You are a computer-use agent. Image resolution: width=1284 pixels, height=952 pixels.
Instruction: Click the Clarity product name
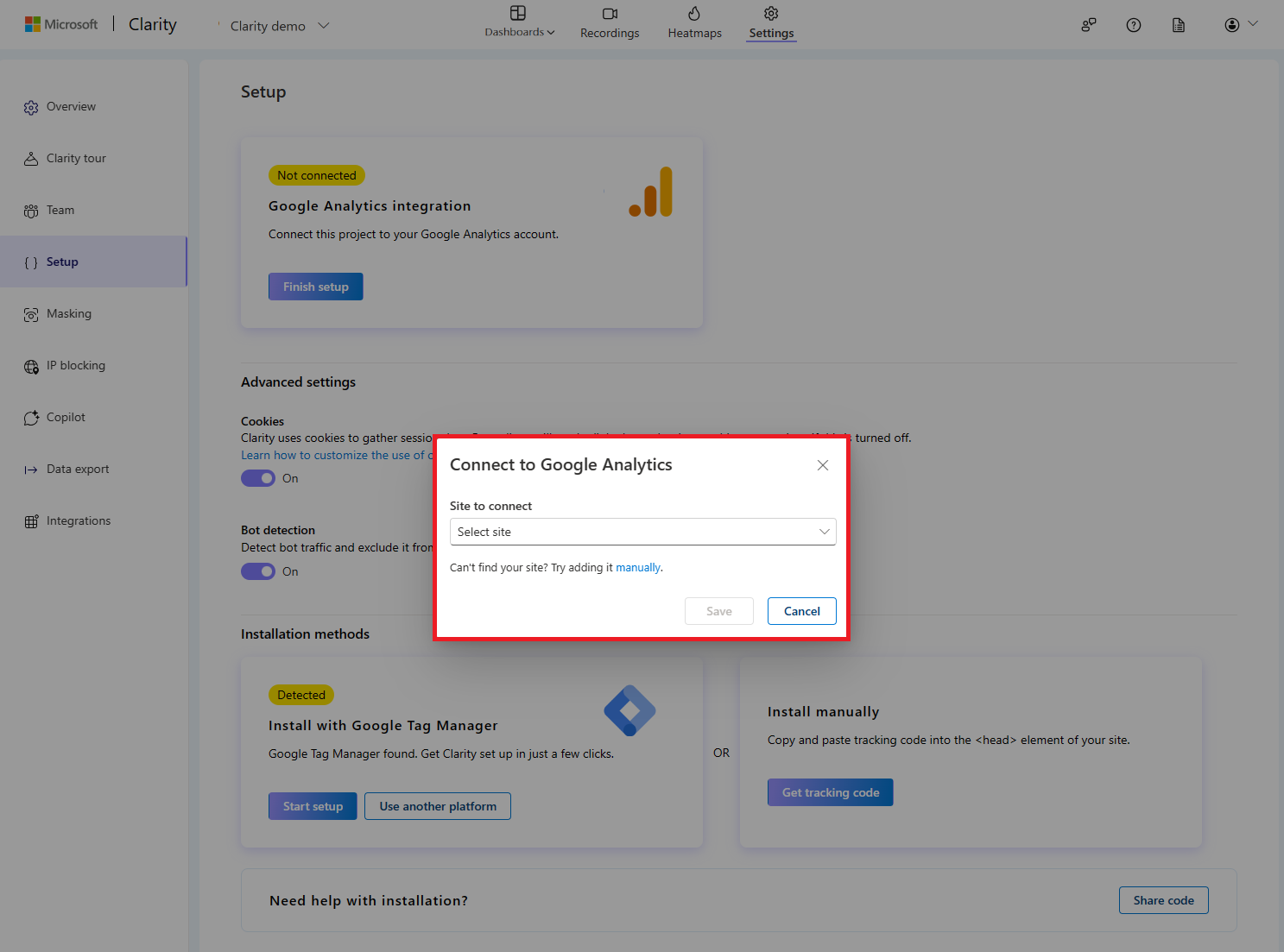click(x=153, y=24)
